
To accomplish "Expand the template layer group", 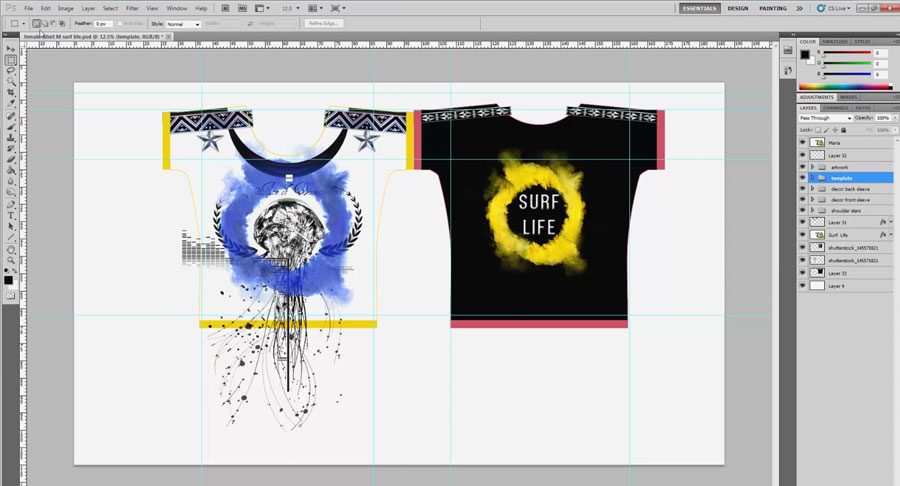I will (812, 178).
